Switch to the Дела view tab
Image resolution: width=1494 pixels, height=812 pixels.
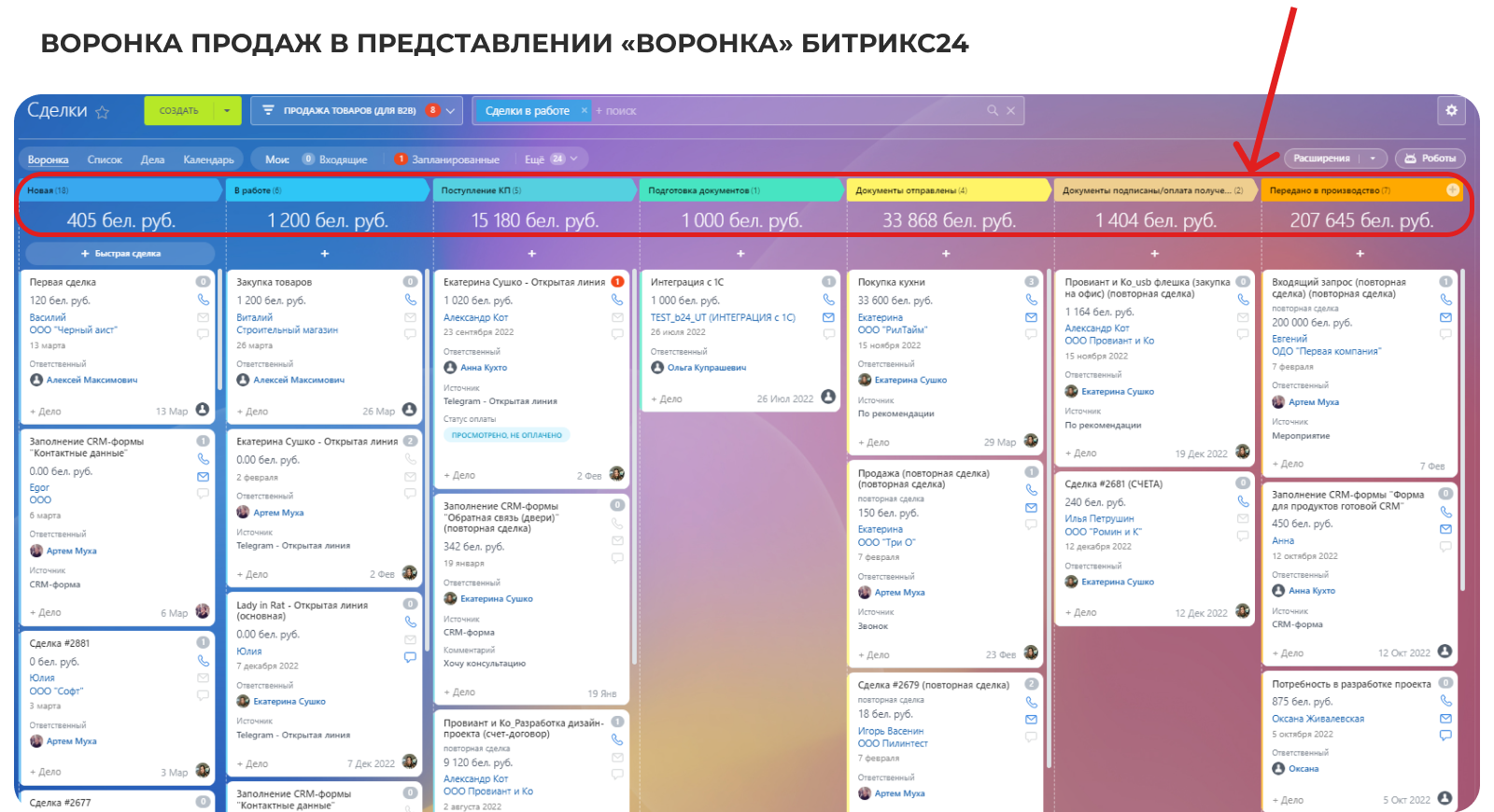point(152,160)
